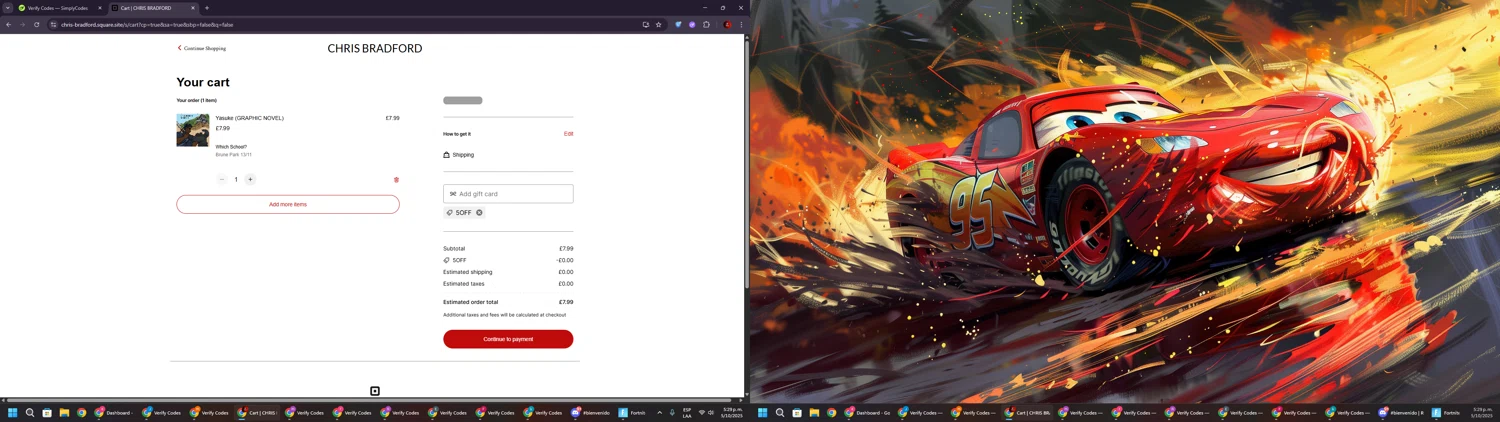This screenshot has width=1500, height=422.
Task: Switch to Verify Codes — SimplyCodes tab
Action: [x=58, y=8]
